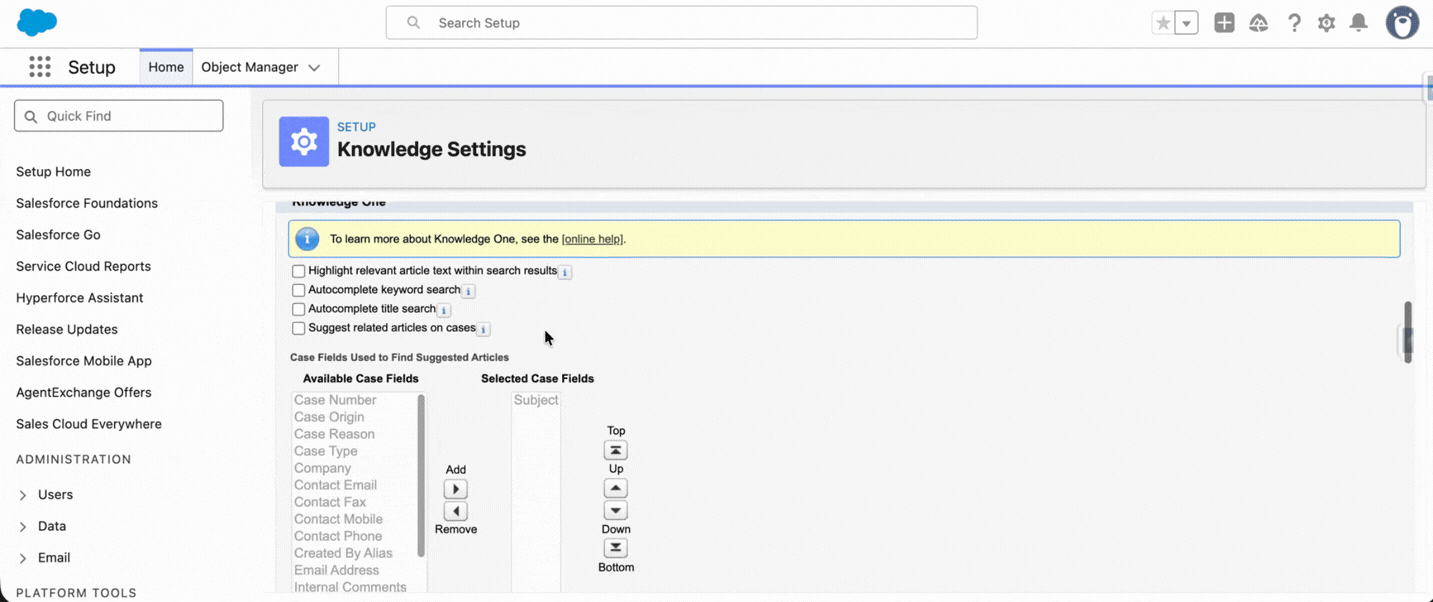Open Salesforce Foundations
1433x602 pixels.
pyautogui.click(x=87, y=203)
